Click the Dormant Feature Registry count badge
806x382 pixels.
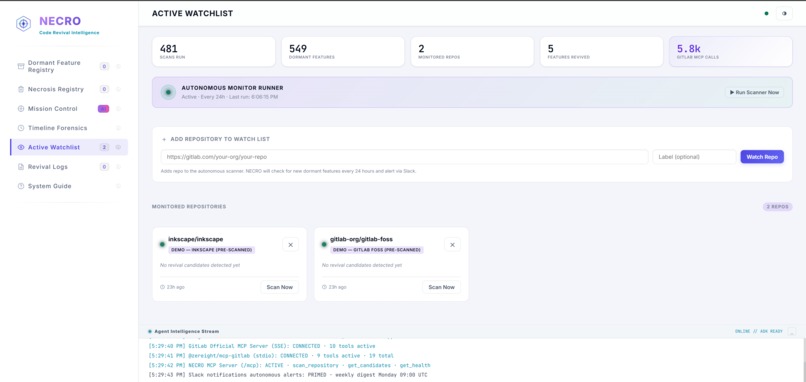104,66
